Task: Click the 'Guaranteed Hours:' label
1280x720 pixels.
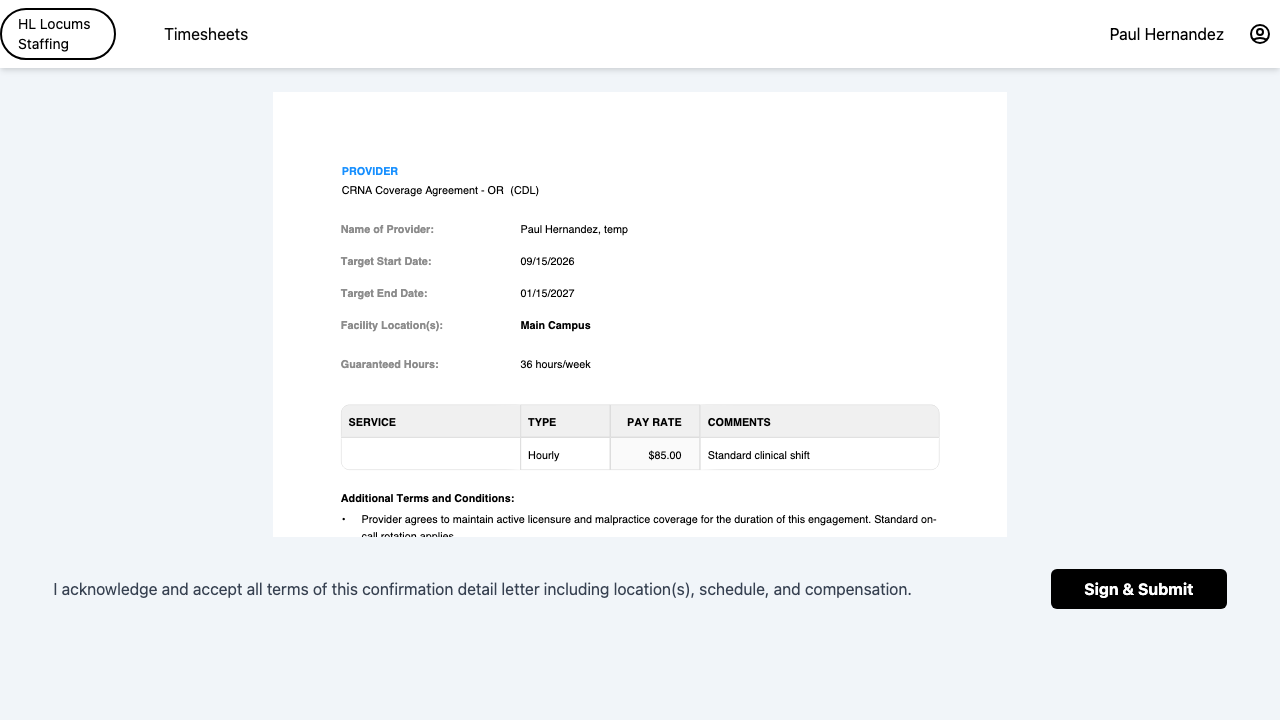Action: [x=389, y=364]
